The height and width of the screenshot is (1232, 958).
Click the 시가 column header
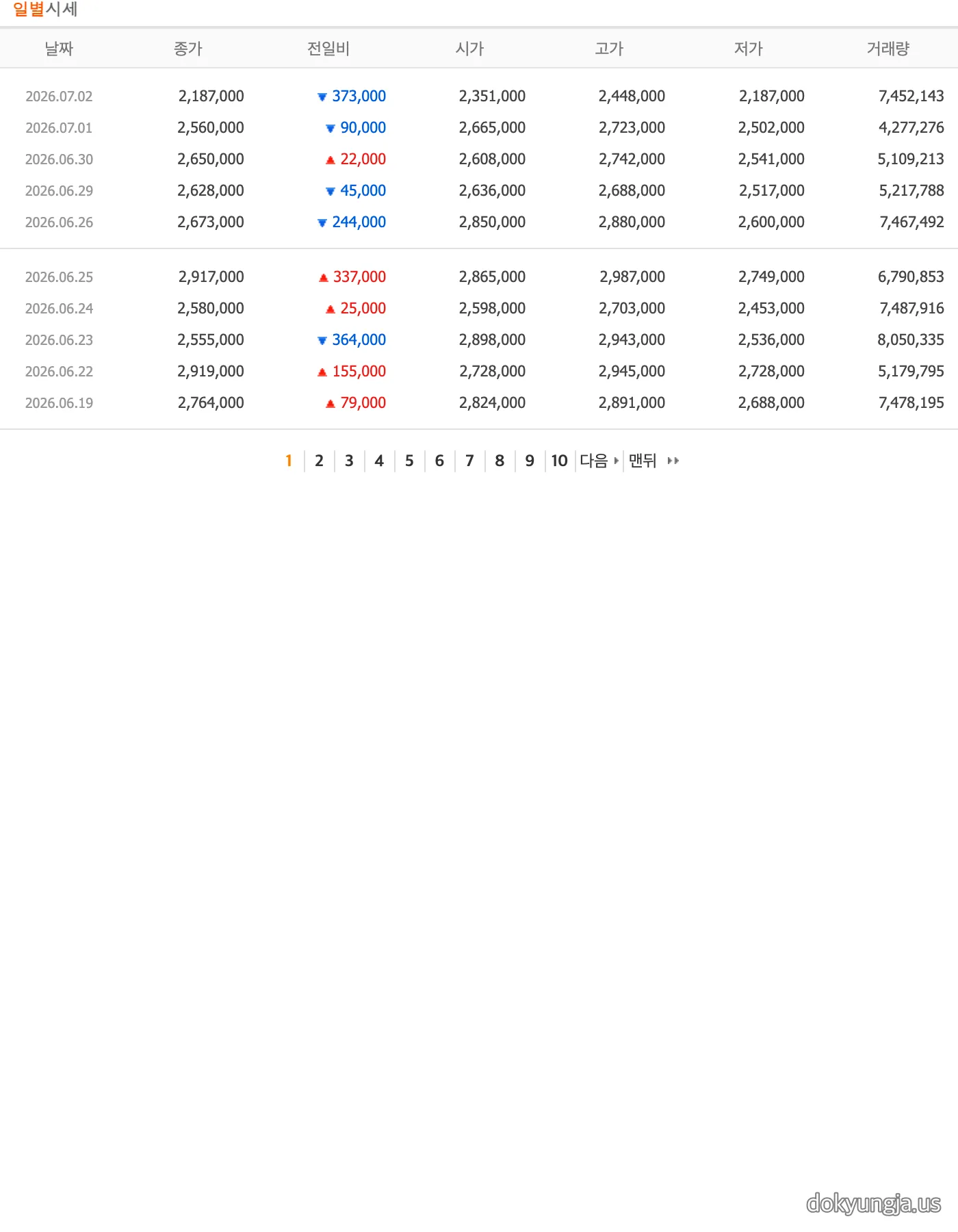point(470,49)
